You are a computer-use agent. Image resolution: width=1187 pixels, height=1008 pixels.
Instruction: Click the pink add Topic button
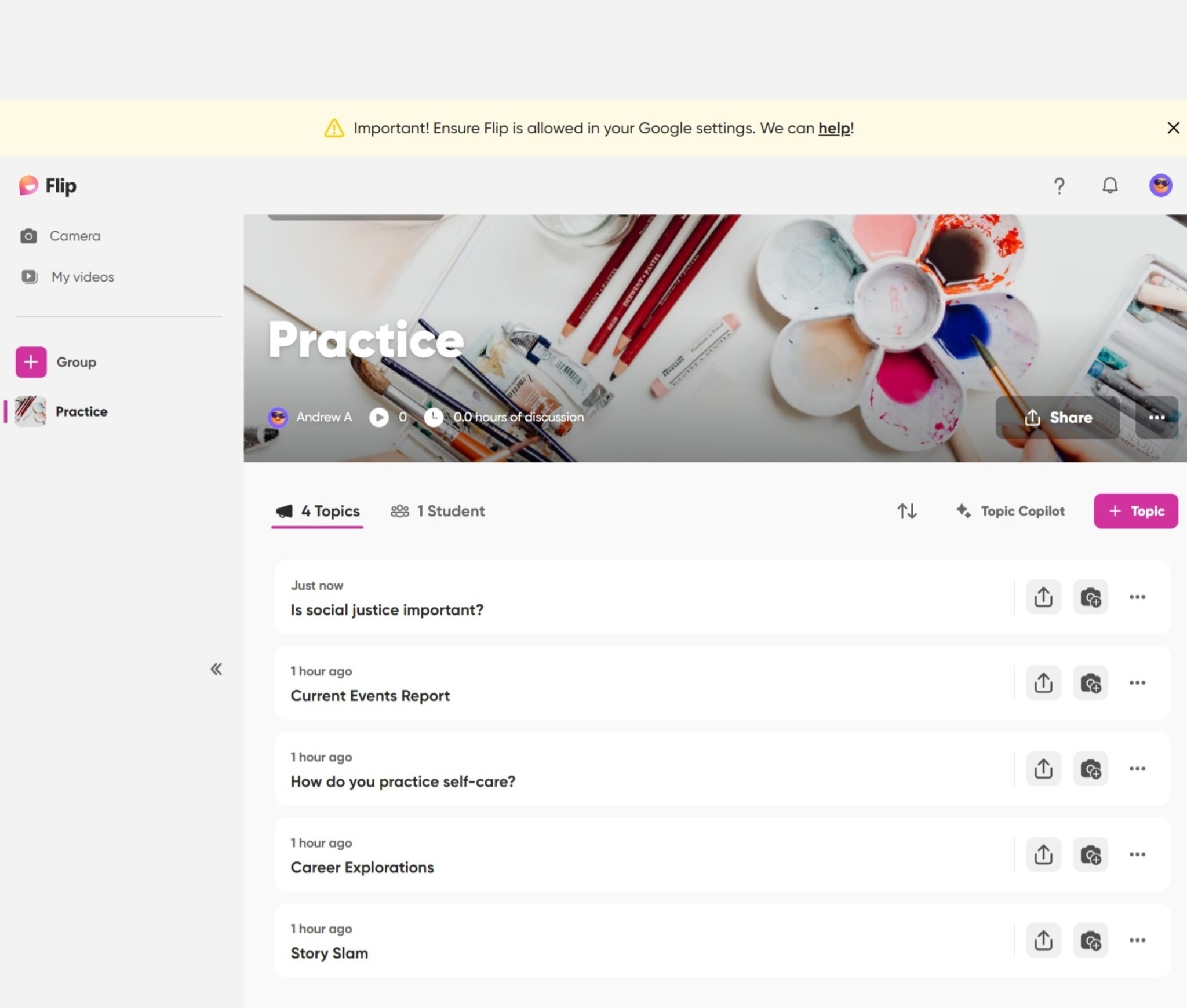pos(1135,511)
